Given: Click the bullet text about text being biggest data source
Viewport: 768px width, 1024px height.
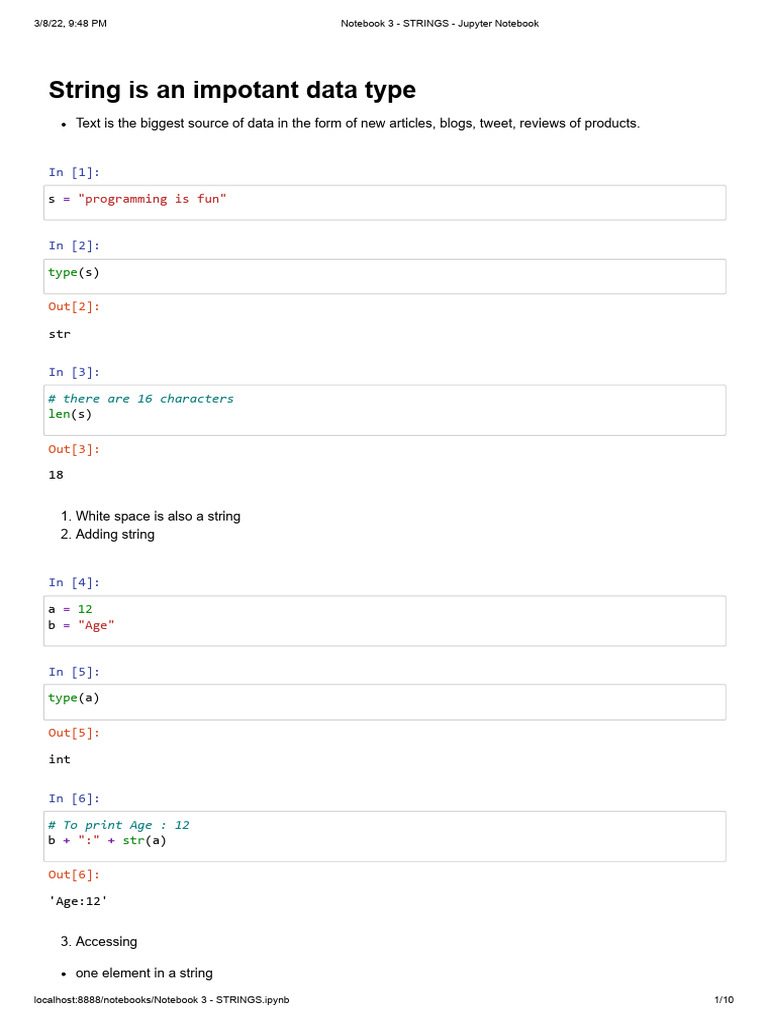Looking at the screenshot, I should (358, 123).
